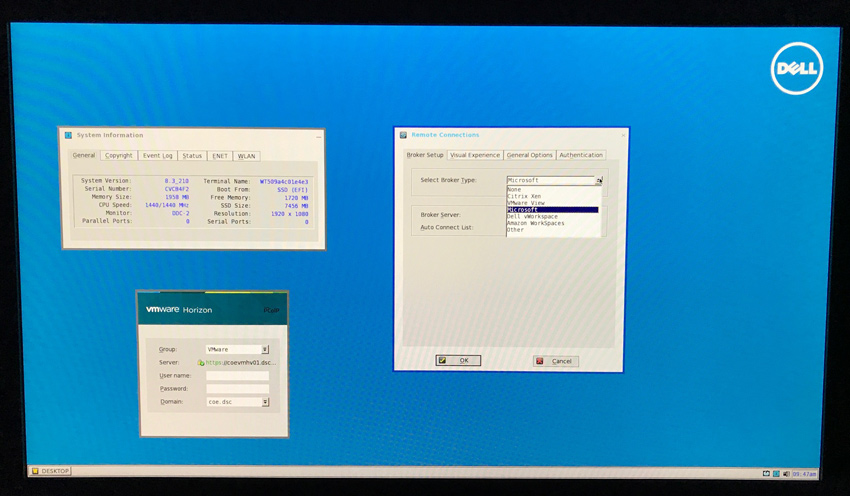Click the User name field in Horizon login

[x=237, y=376]
